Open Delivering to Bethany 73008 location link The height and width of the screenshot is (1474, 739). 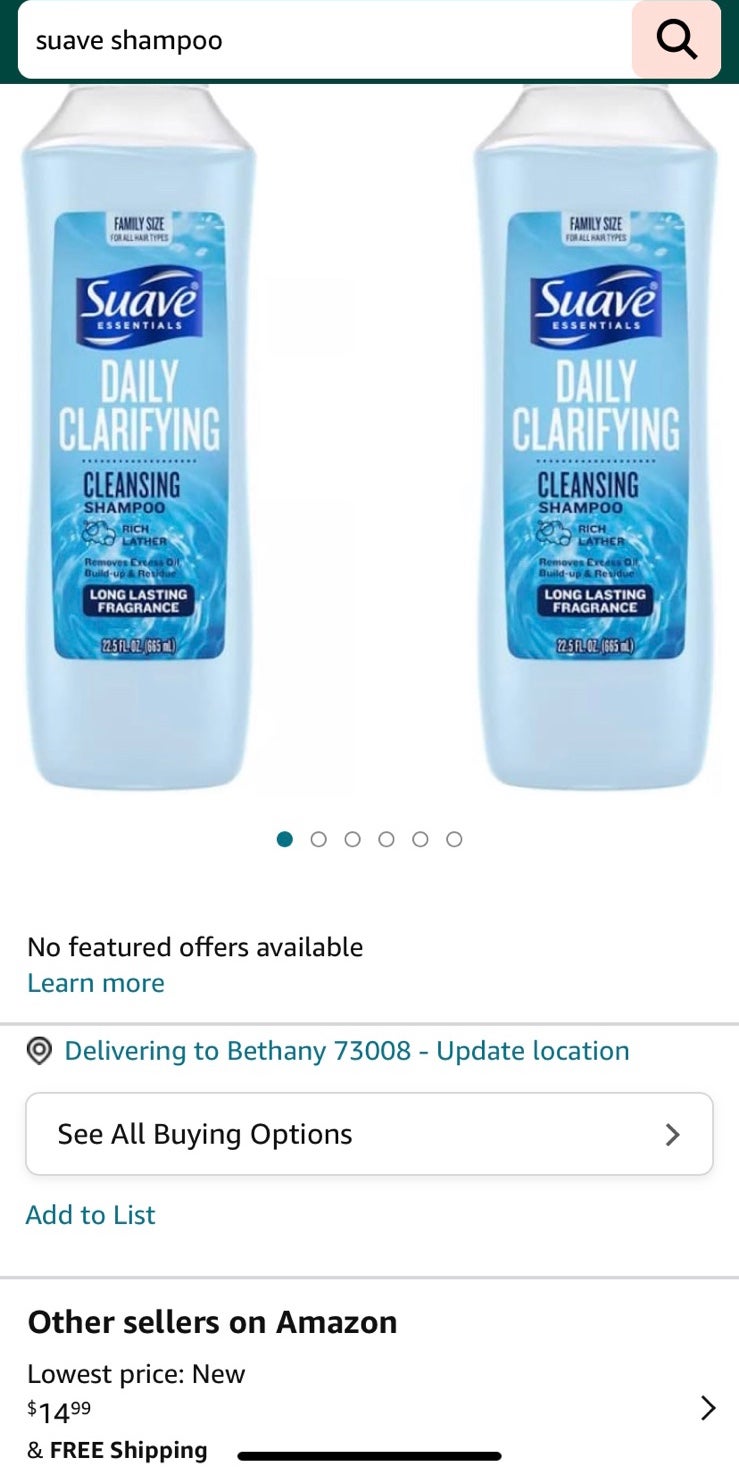point(347,1051)
